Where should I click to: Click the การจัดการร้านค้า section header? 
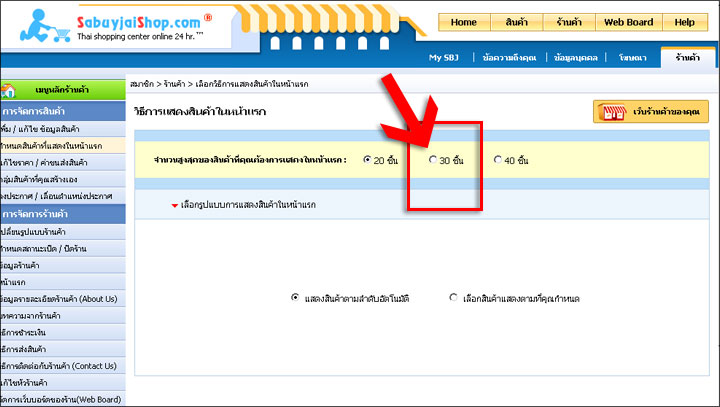[x=62, y=214]
